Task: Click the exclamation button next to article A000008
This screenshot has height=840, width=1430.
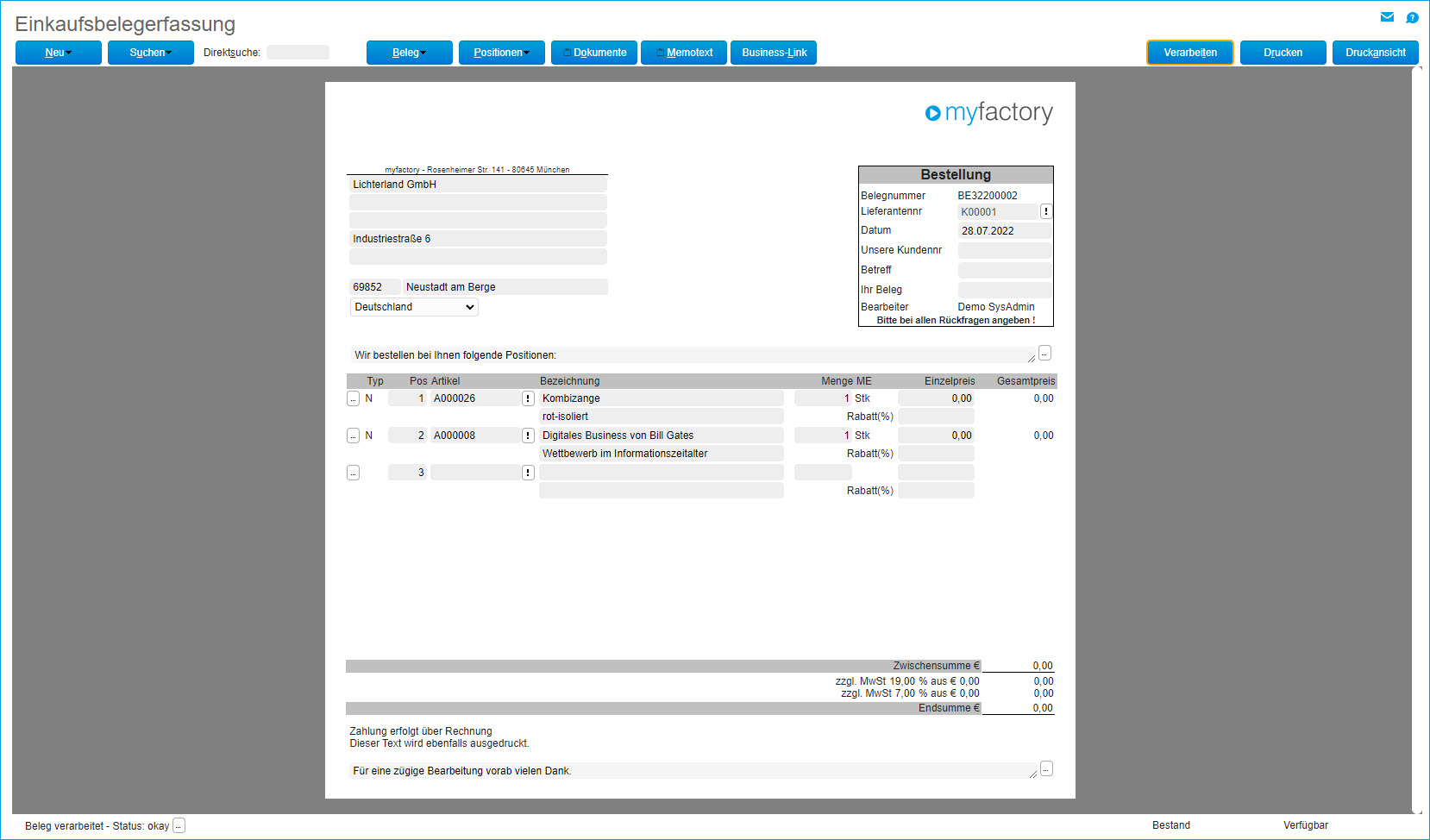Action: [528, 436]
